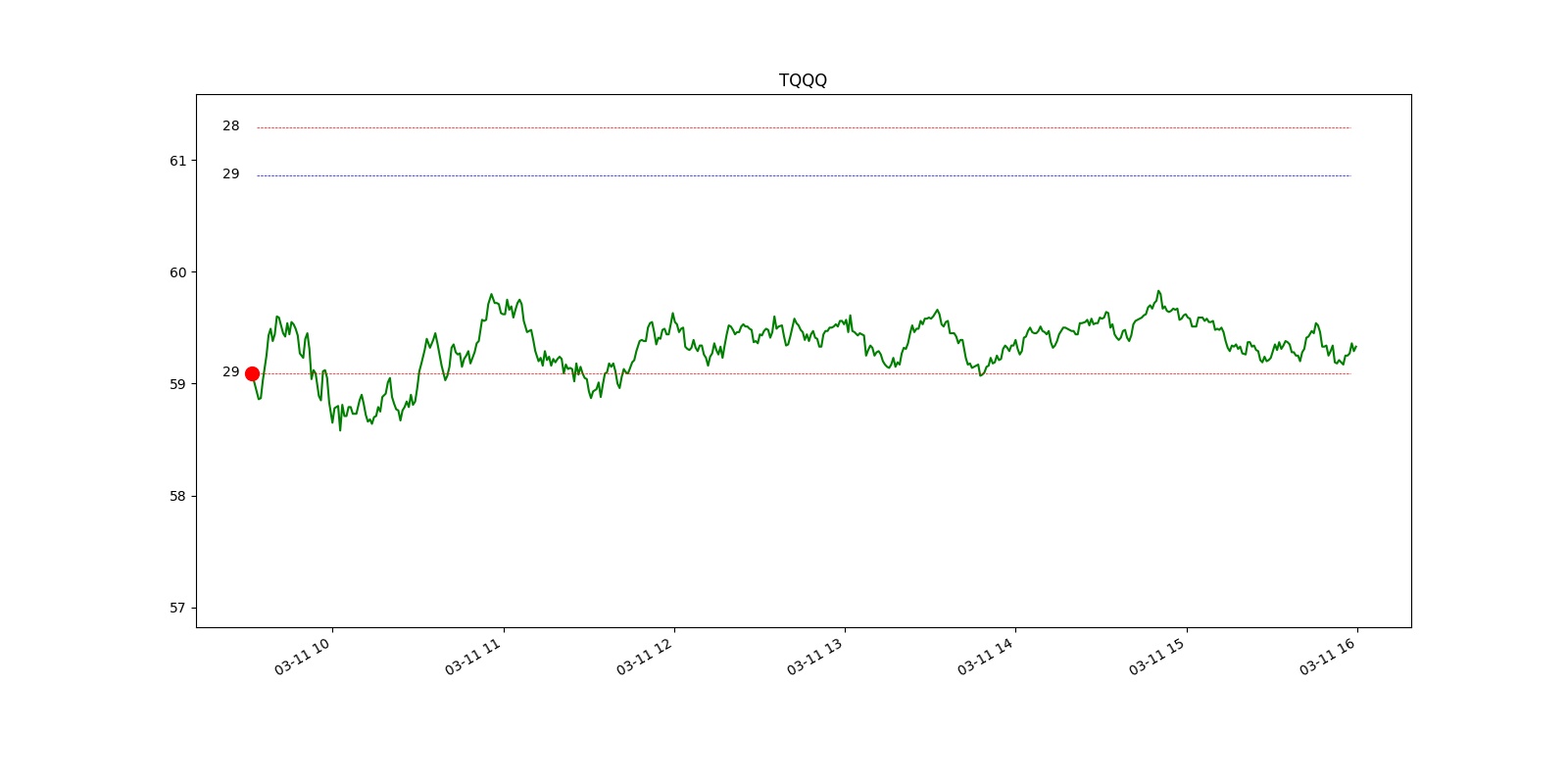Click the x-axis label 03-11 14
Viewport: 1568px width, 784px height.
tap(986, 657)
